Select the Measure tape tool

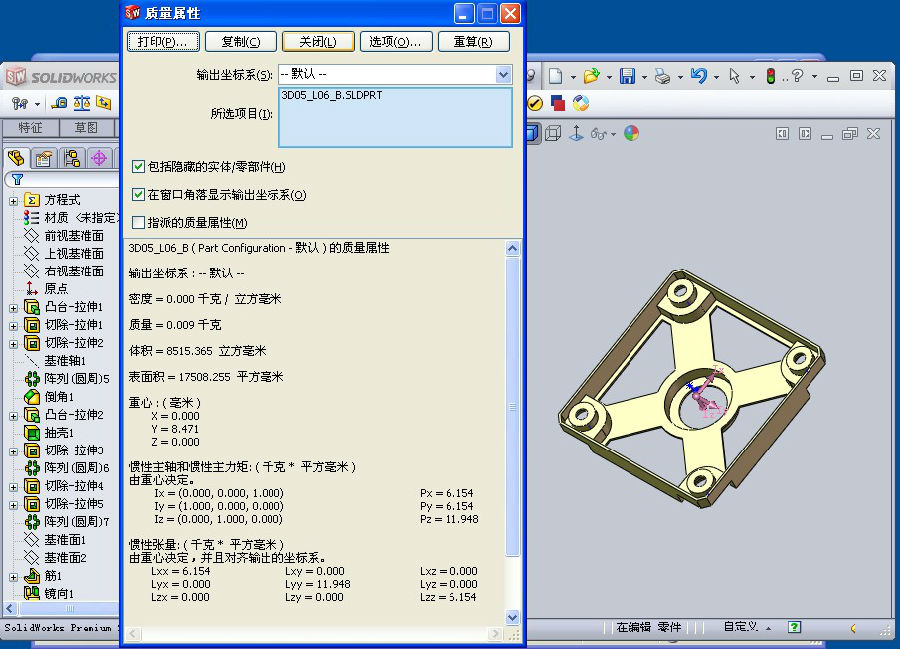[x=60, y=103]
